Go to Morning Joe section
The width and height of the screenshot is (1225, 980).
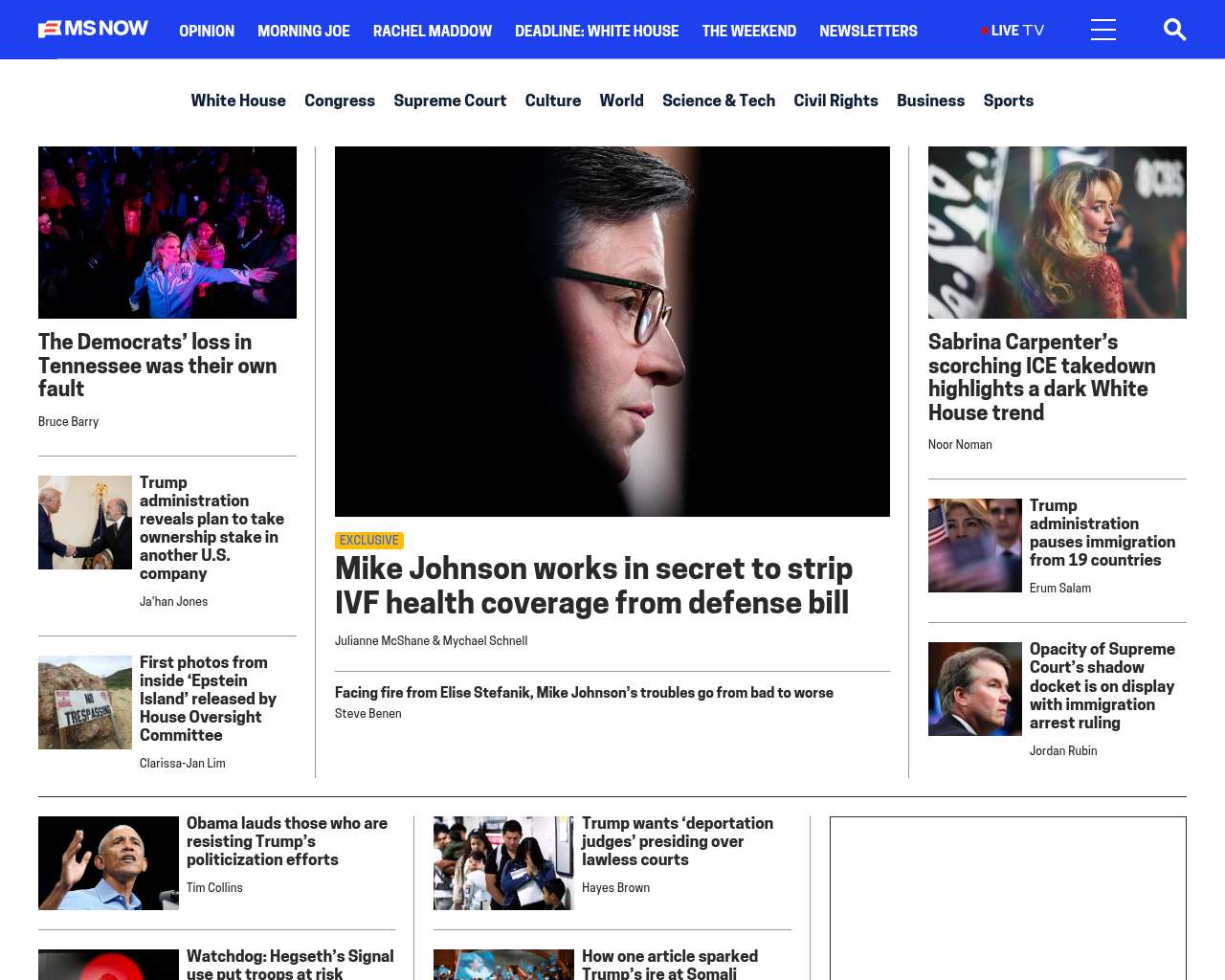point(303,31)
